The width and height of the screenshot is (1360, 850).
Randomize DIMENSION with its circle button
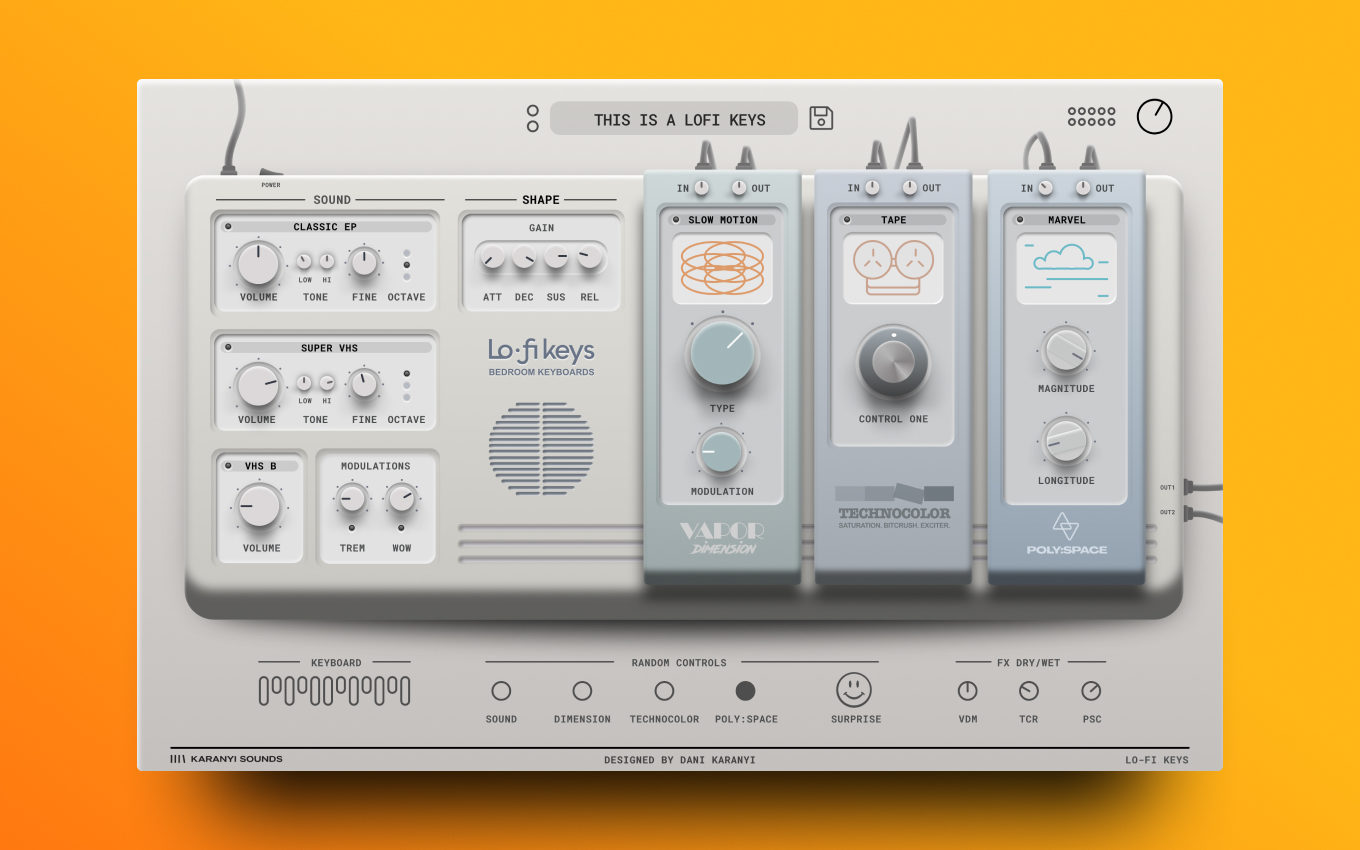coord(582,691)
